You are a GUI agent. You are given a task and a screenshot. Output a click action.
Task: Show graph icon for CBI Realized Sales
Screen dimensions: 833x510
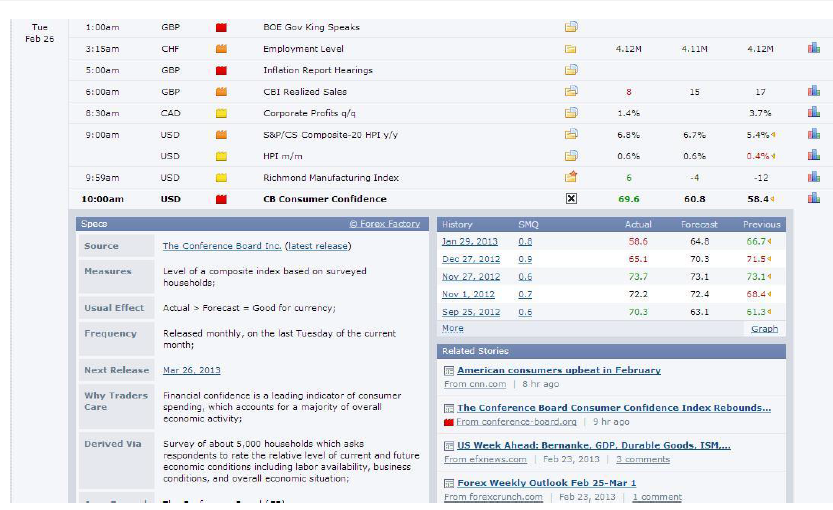coord(814,91)
